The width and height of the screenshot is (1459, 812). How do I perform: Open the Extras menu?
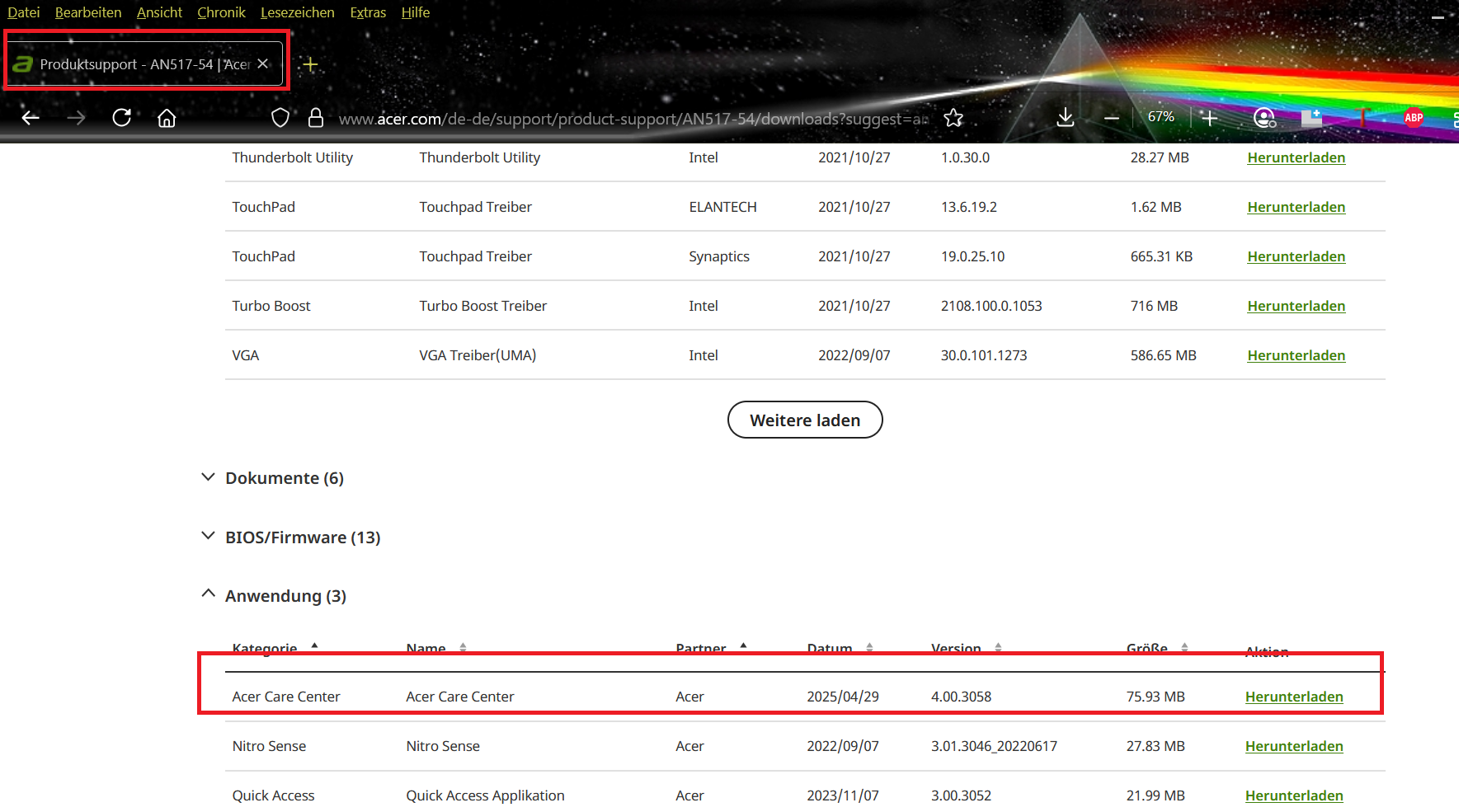[x=368, y=12]
